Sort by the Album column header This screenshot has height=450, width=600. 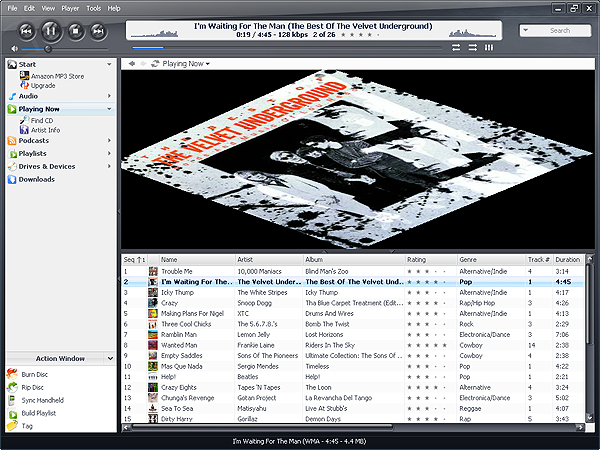pos(354,260)
